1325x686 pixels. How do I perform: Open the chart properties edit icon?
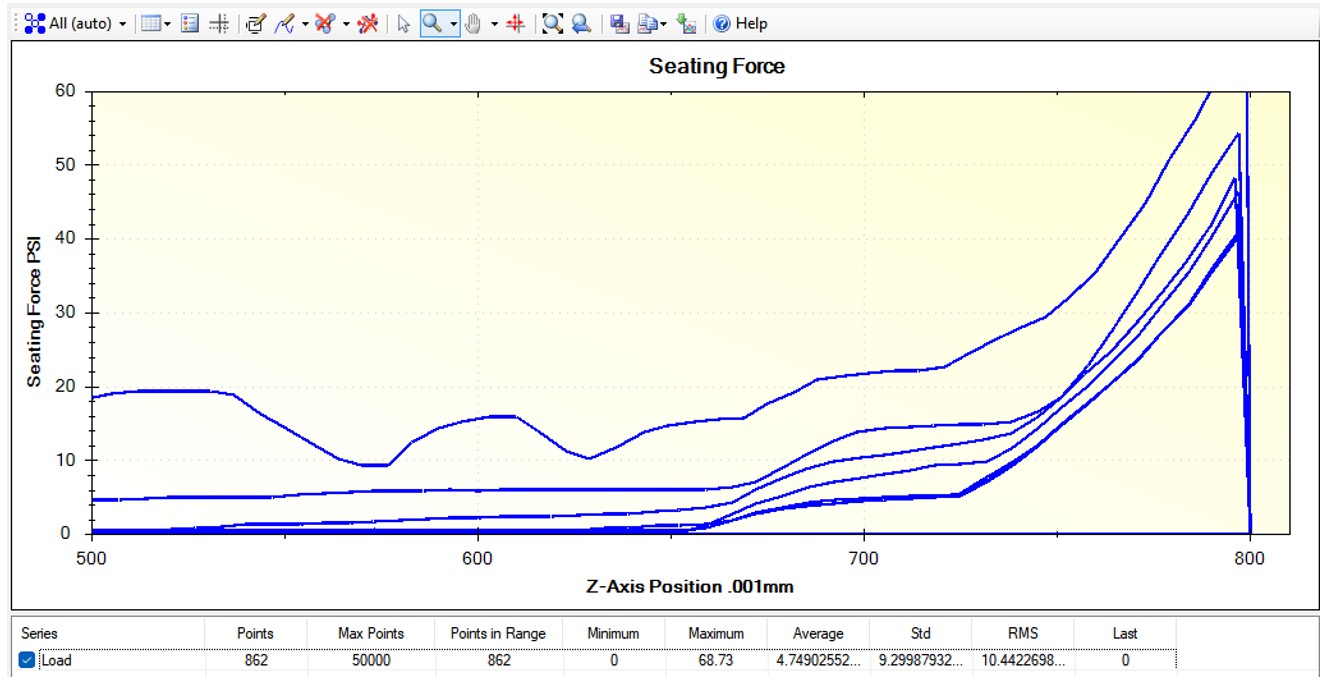[x=255, y=23]
